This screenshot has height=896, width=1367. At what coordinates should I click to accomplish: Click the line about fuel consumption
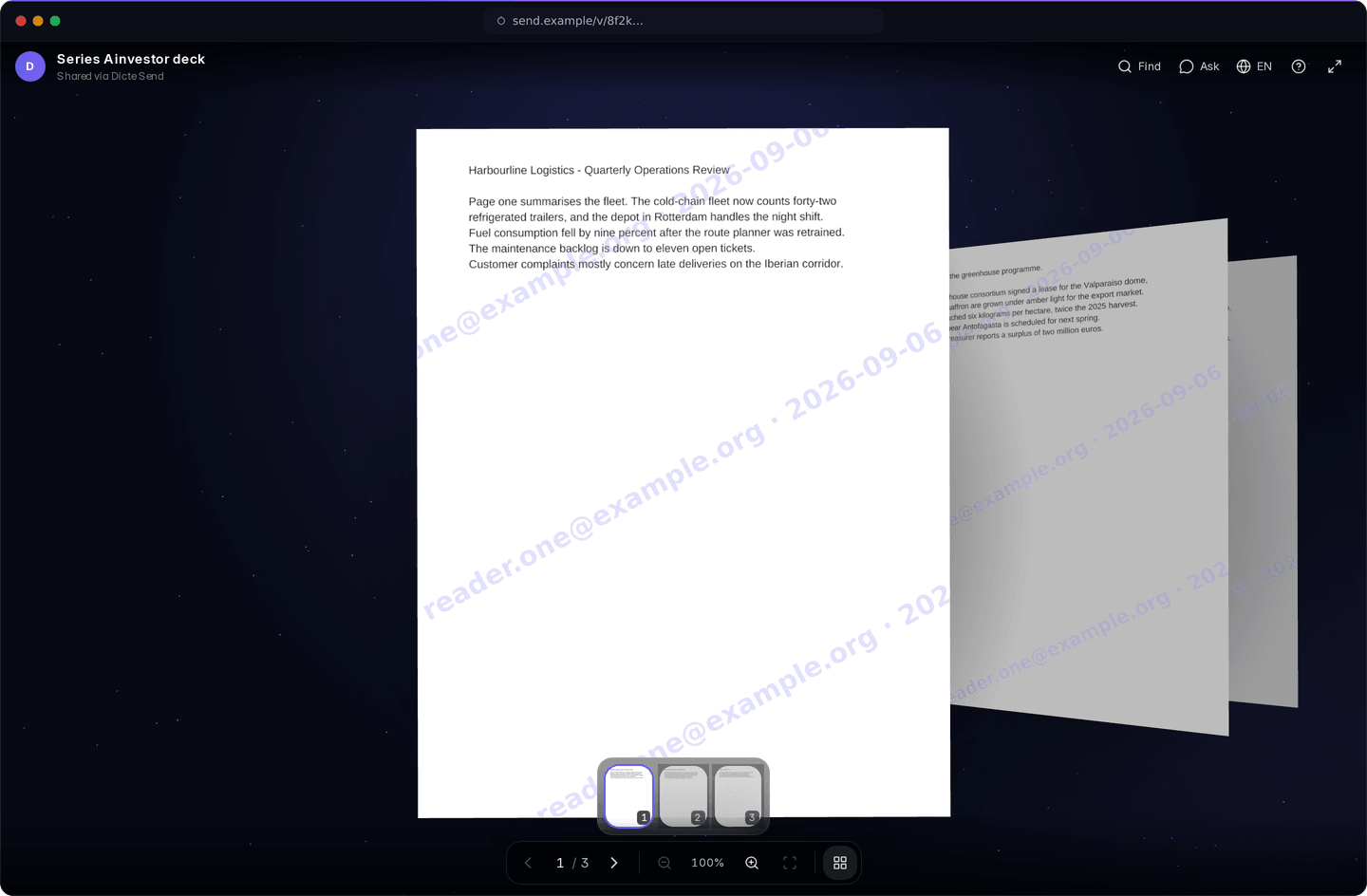[x=656, y=233]
